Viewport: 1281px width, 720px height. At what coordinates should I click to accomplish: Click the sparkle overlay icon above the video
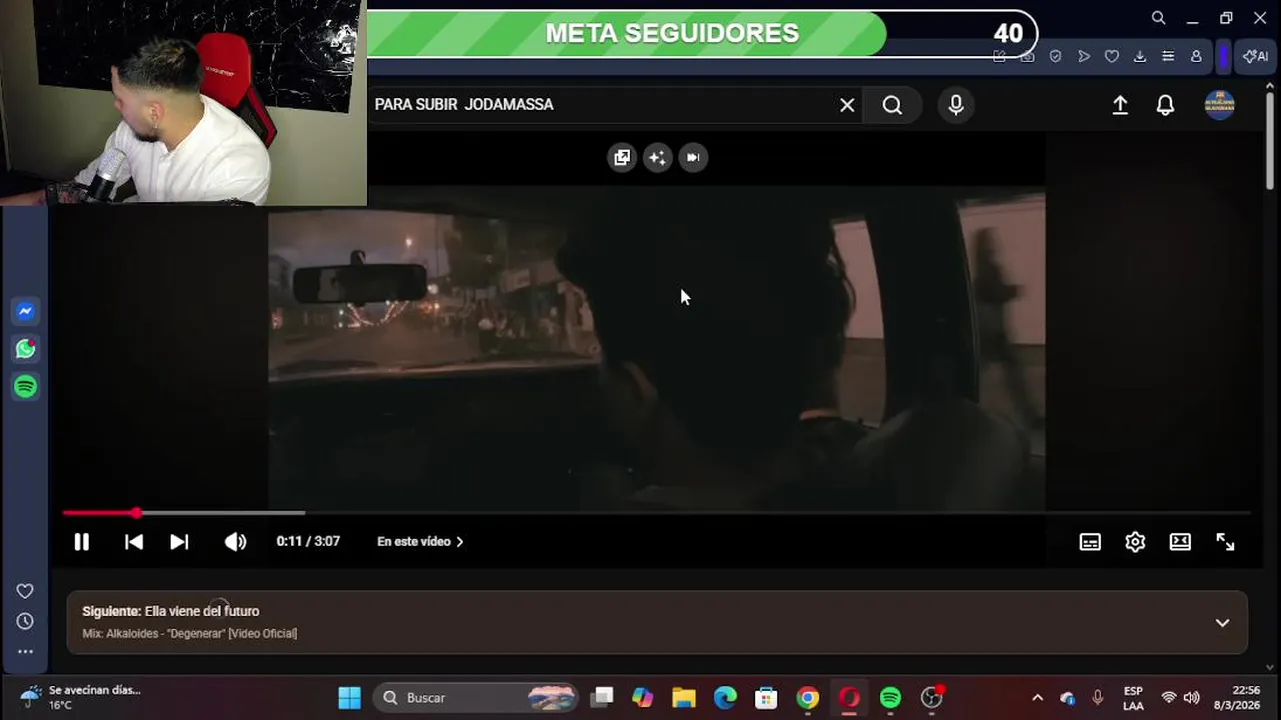point(657,157)
